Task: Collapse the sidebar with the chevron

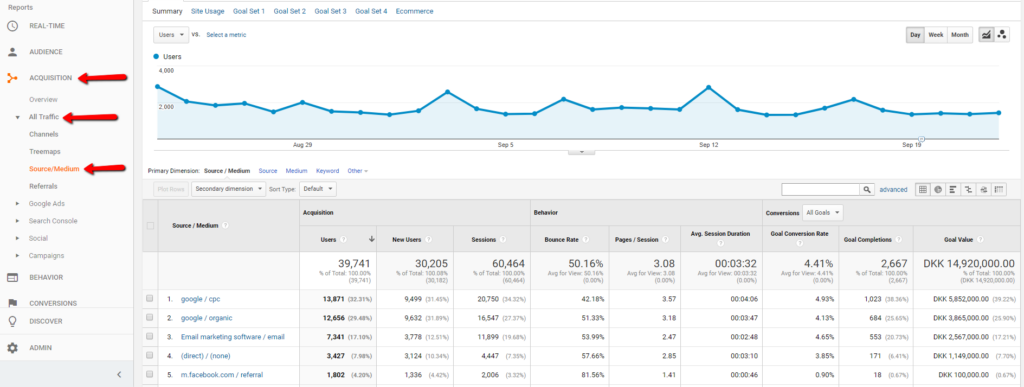Action: 119,374
